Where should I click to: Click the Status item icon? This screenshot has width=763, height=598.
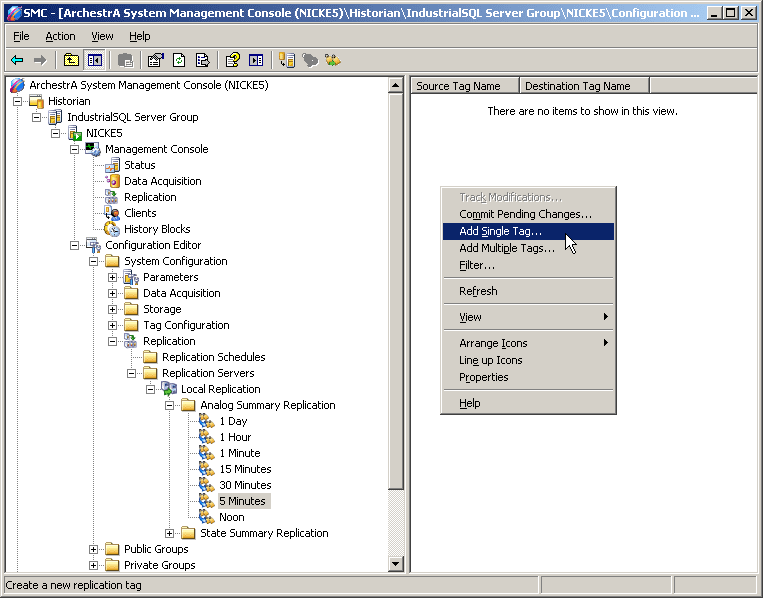click(112, 165)
